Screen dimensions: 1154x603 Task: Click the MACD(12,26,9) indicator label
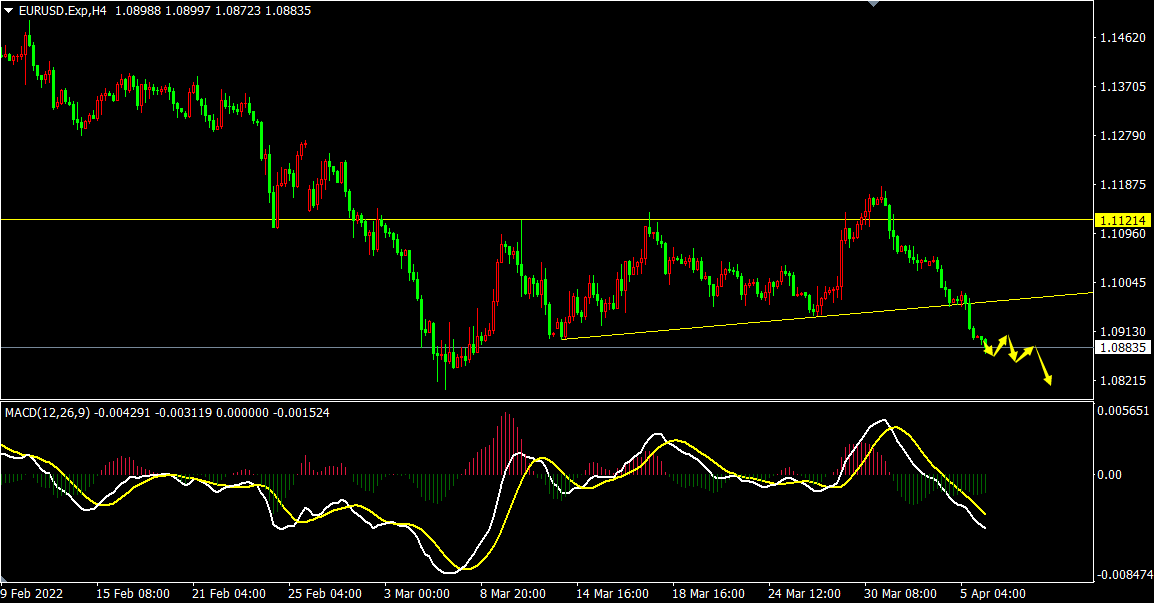coord(48,412)
